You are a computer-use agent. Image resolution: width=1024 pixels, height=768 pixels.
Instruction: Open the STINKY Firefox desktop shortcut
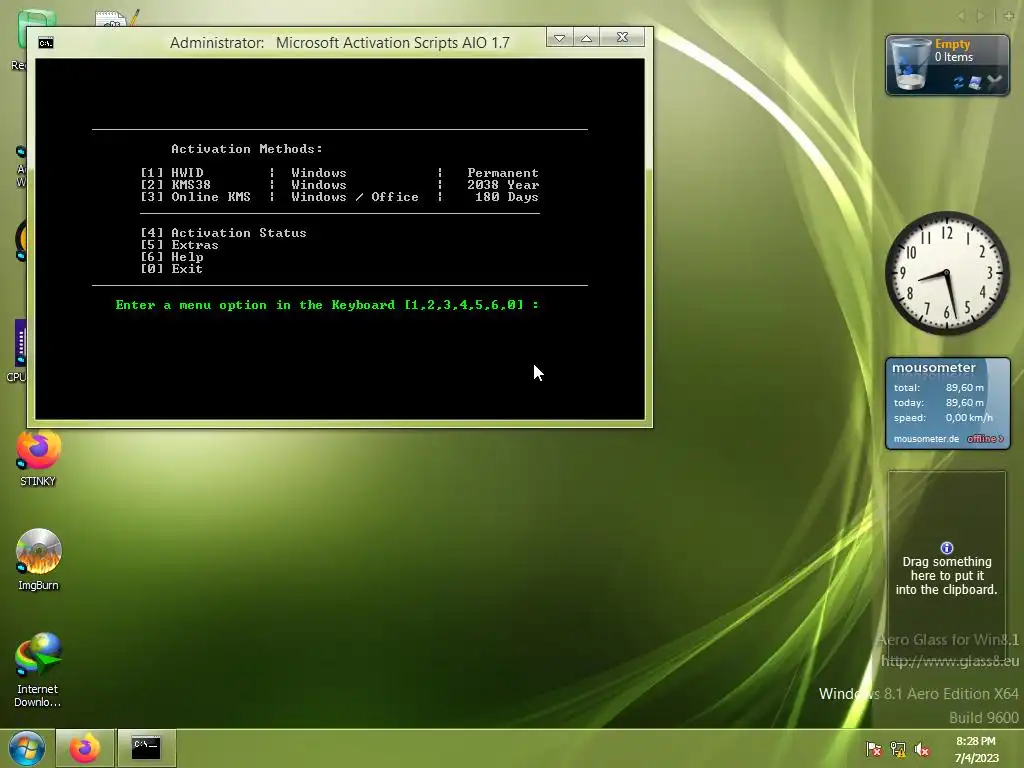click(38, 458)
